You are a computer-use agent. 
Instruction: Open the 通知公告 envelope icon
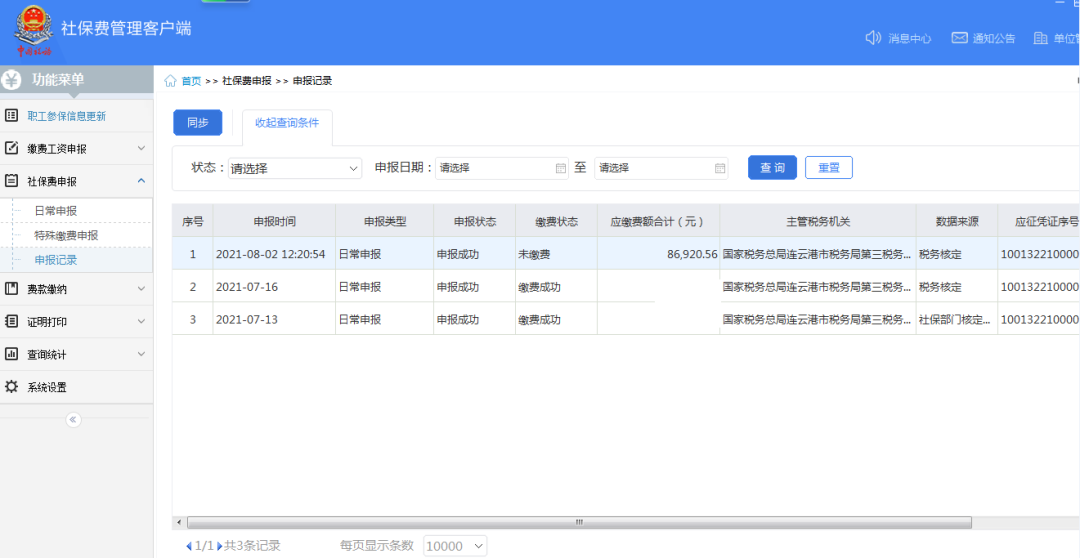(x=959, y=38)
